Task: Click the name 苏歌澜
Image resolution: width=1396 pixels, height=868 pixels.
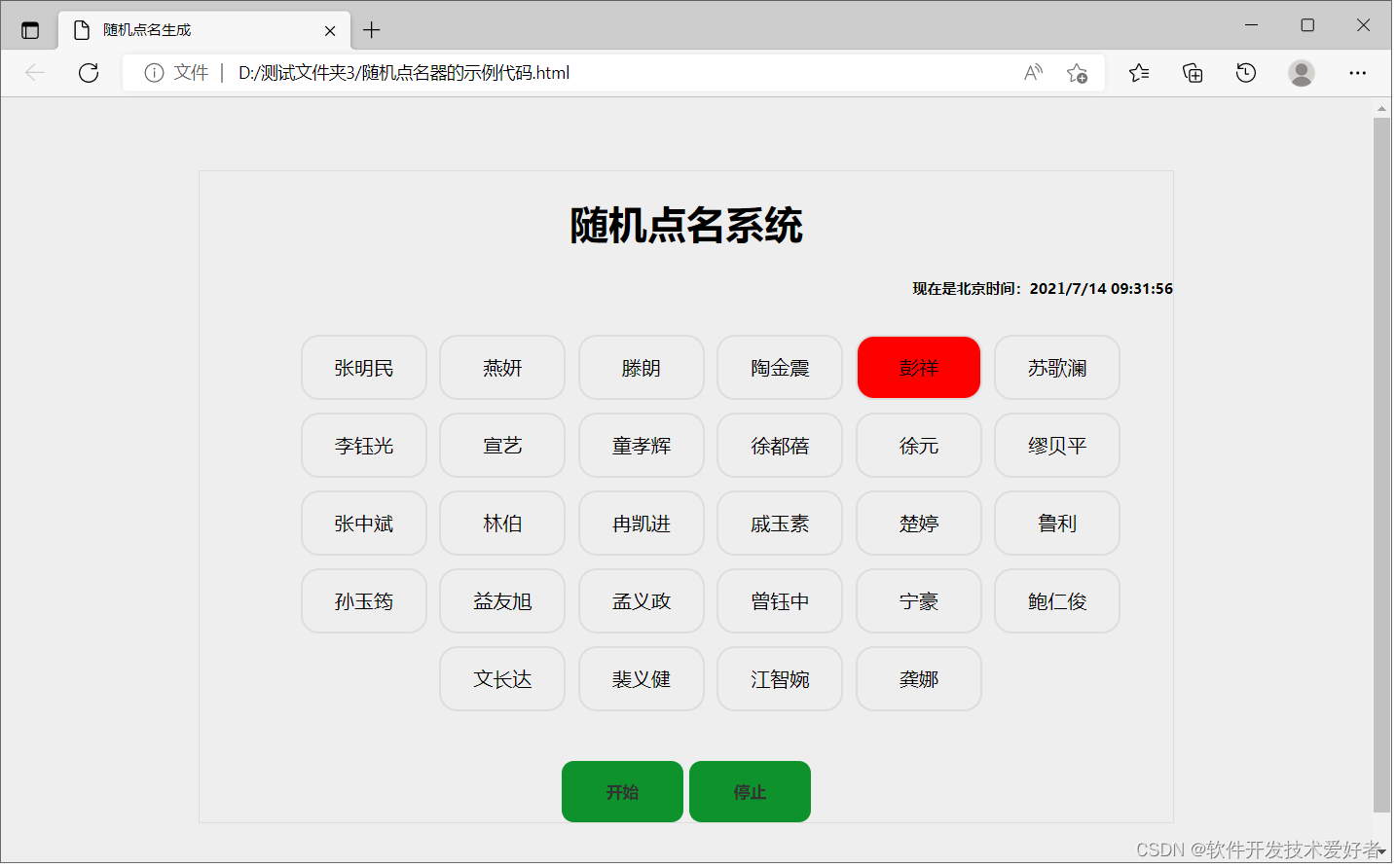Action: [1057, 368]
